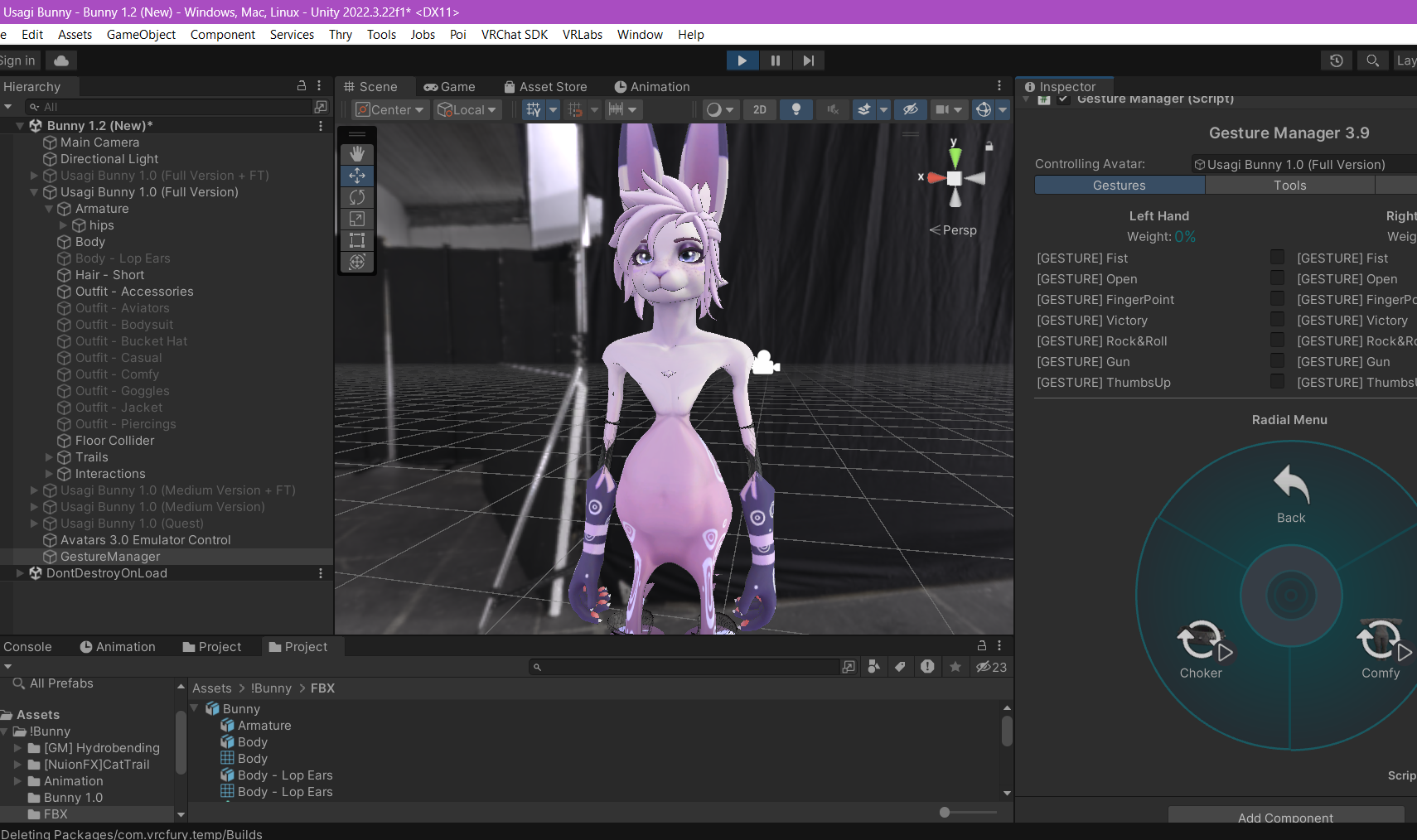This screenshot has width=1417, height=840.
Task: Open Undo History button
Action: [x=1337, y=60]
